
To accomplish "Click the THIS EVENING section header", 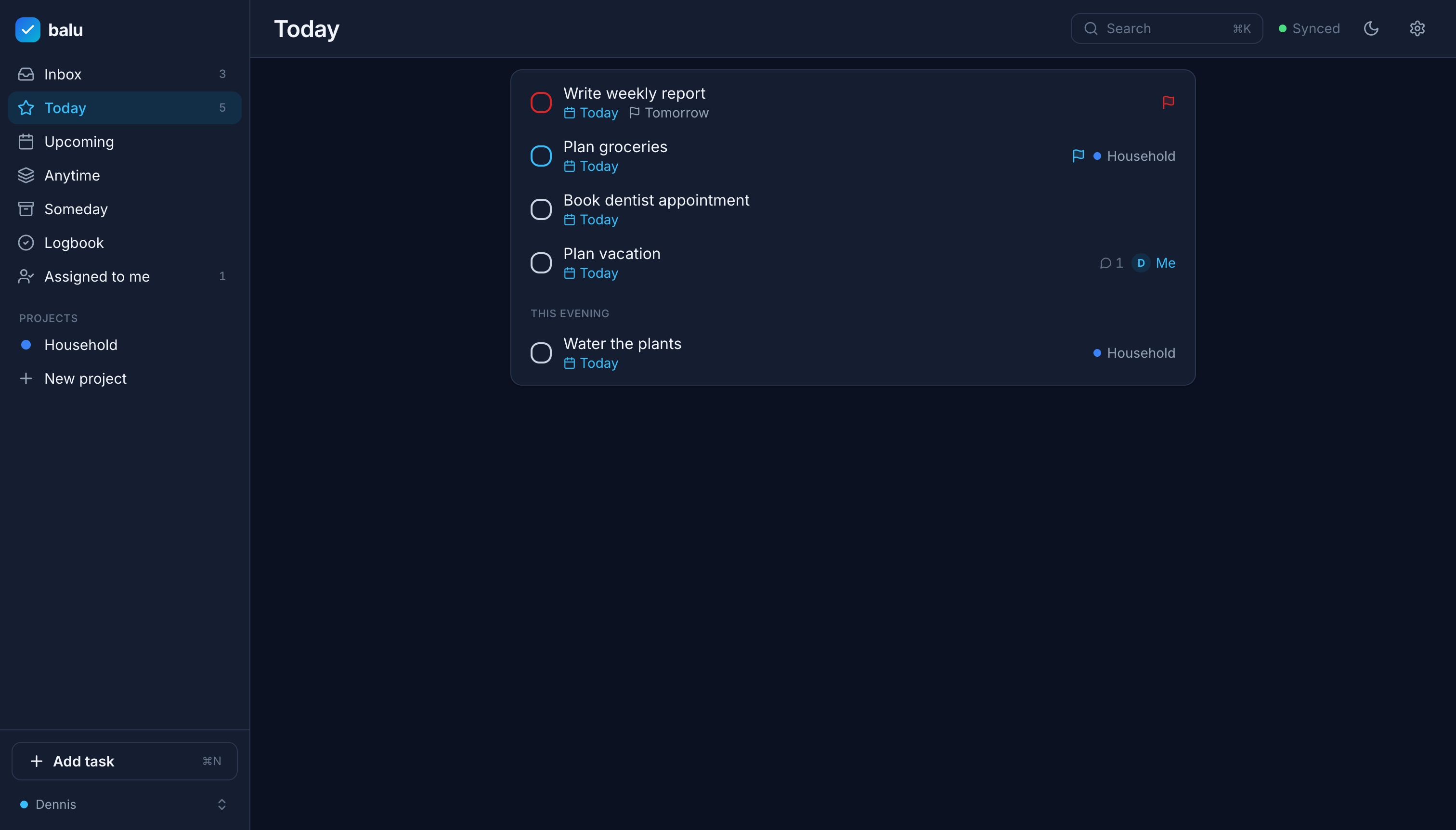I will [x=570, y=313].
